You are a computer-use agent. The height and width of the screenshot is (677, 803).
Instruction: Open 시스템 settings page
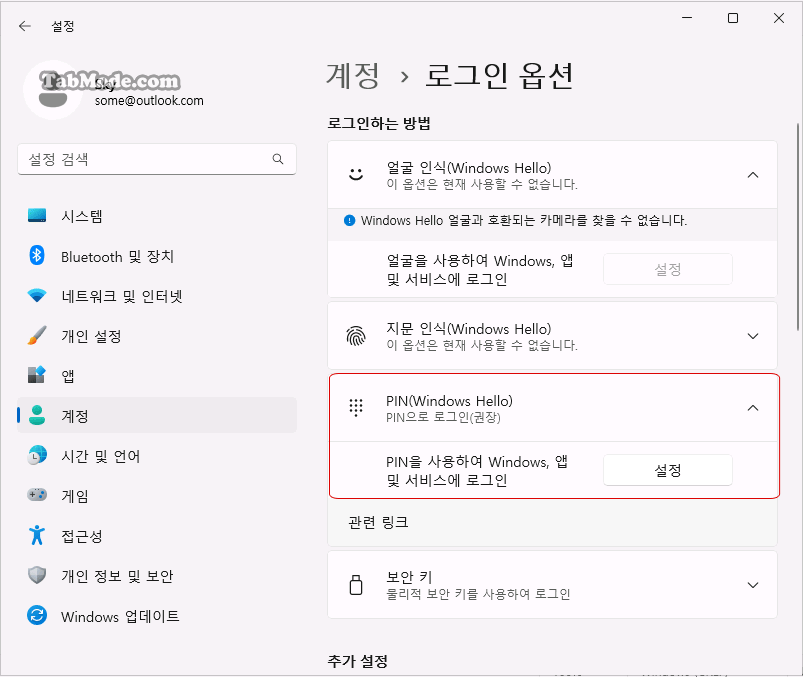click(x=157, y=216)
